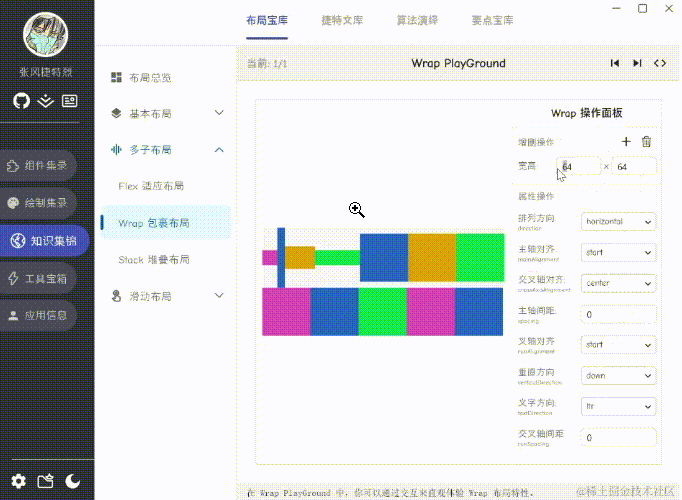Open the settings gear at sidebar bottom
This screenshot has width=682, height=500.
(19, 481)
